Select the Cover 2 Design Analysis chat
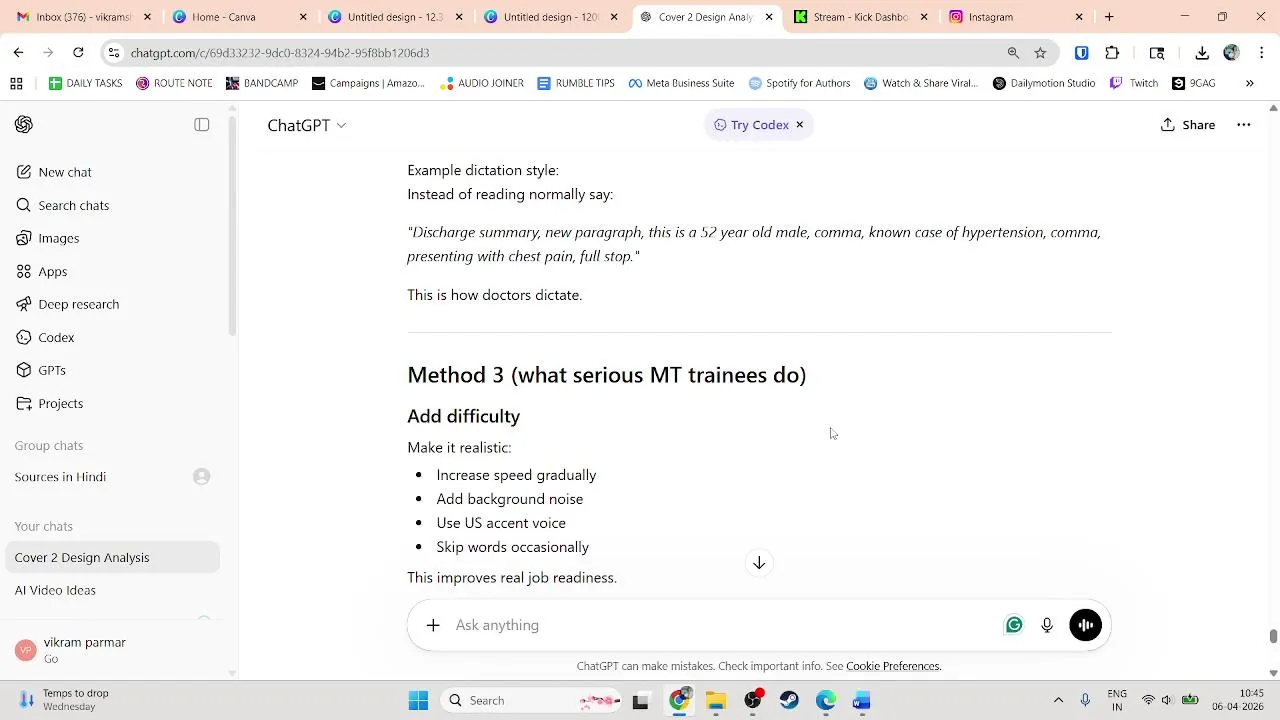 coord(113,558)
